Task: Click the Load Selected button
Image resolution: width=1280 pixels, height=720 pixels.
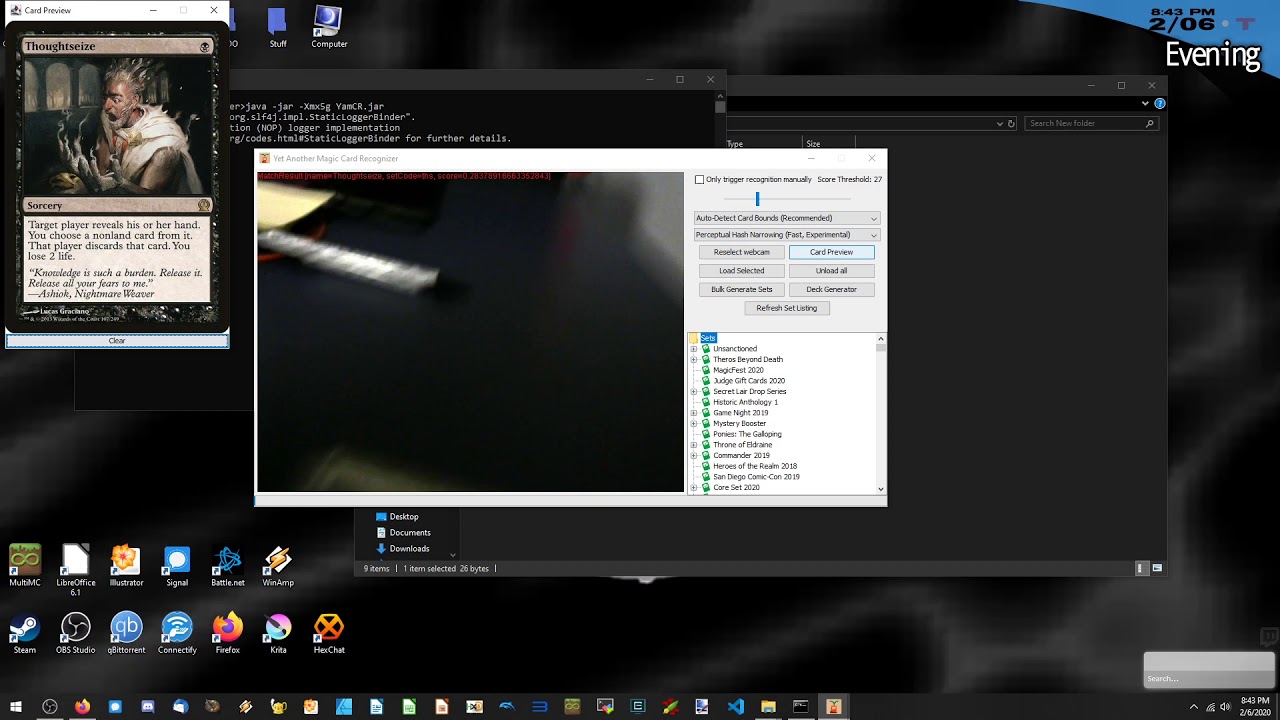Action: point(741,271)
